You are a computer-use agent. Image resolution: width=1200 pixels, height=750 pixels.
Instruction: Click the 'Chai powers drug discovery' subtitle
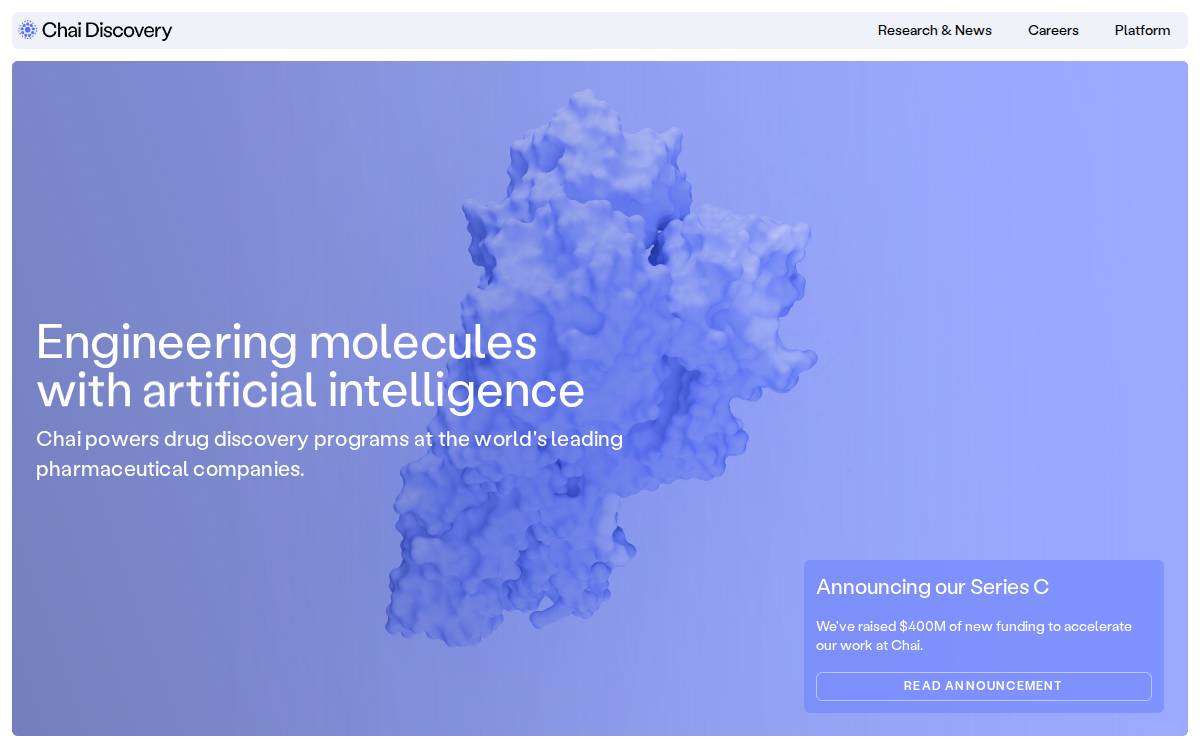coord(330,454)
